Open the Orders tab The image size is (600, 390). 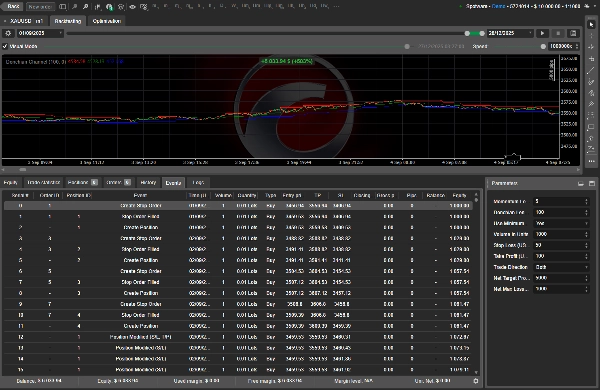click(118, 183)
